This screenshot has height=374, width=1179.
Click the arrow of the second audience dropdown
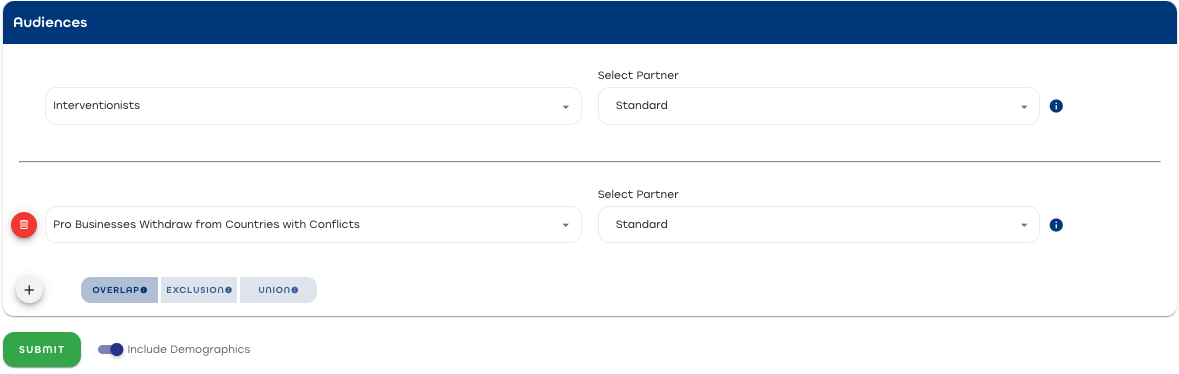[565, 226]
